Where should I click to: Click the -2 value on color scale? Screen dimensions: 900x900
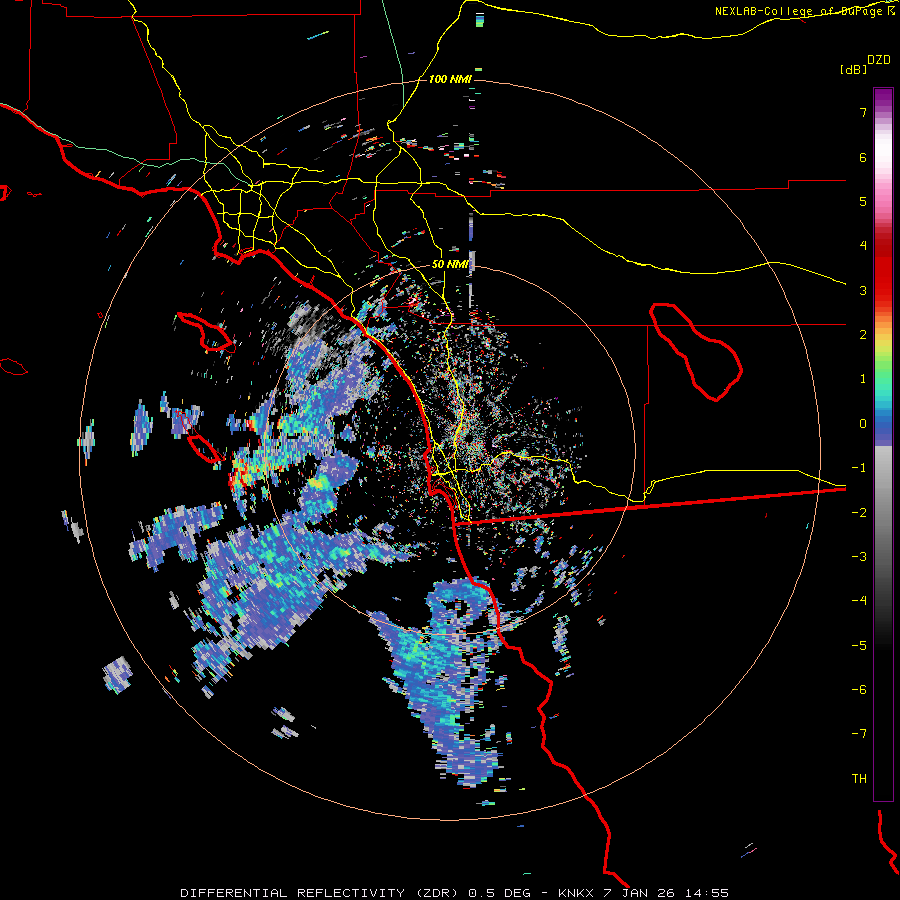point(859,513)
